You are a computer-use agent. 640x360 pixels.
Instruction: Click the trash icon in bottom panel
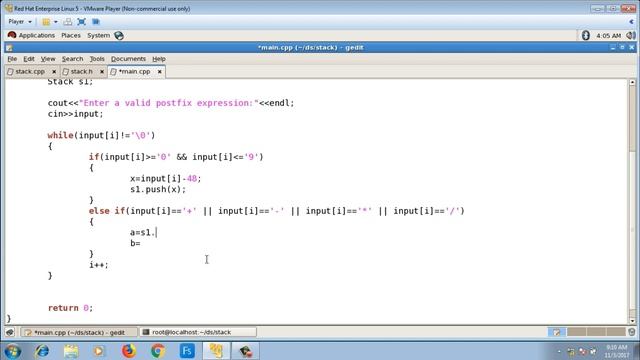tap(631, 332)
